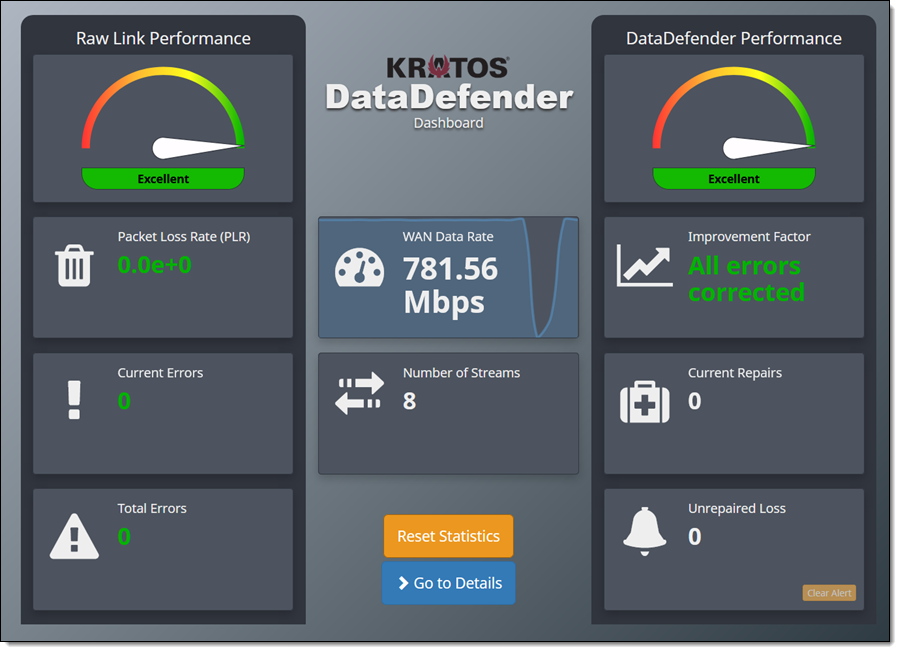Click the speedometer WAN Data Rate icon
This screenshot has width=900, height=652.
coord(359,268)
